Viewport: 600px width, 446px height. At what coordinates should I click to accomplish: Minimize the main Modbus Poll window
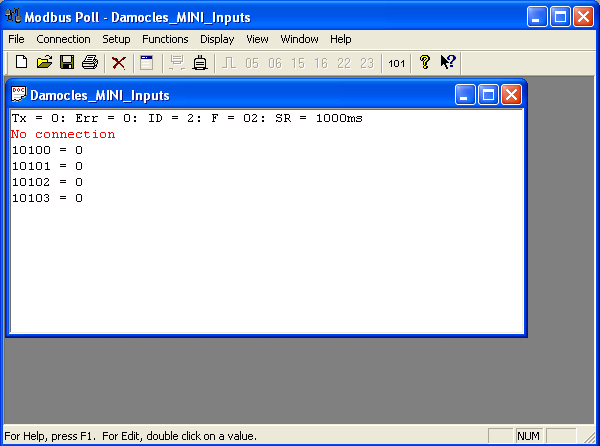[537, 17]
